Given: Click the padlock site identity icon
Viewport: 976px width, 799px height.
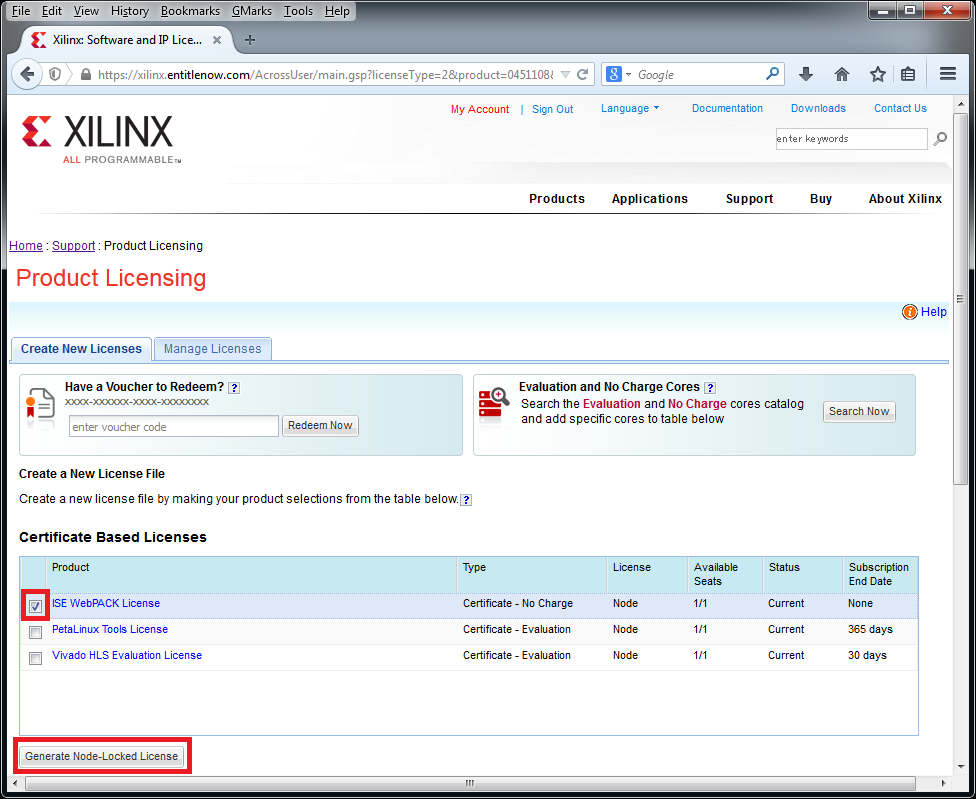Looking at the screenshot, I should [x=86, y=75].
